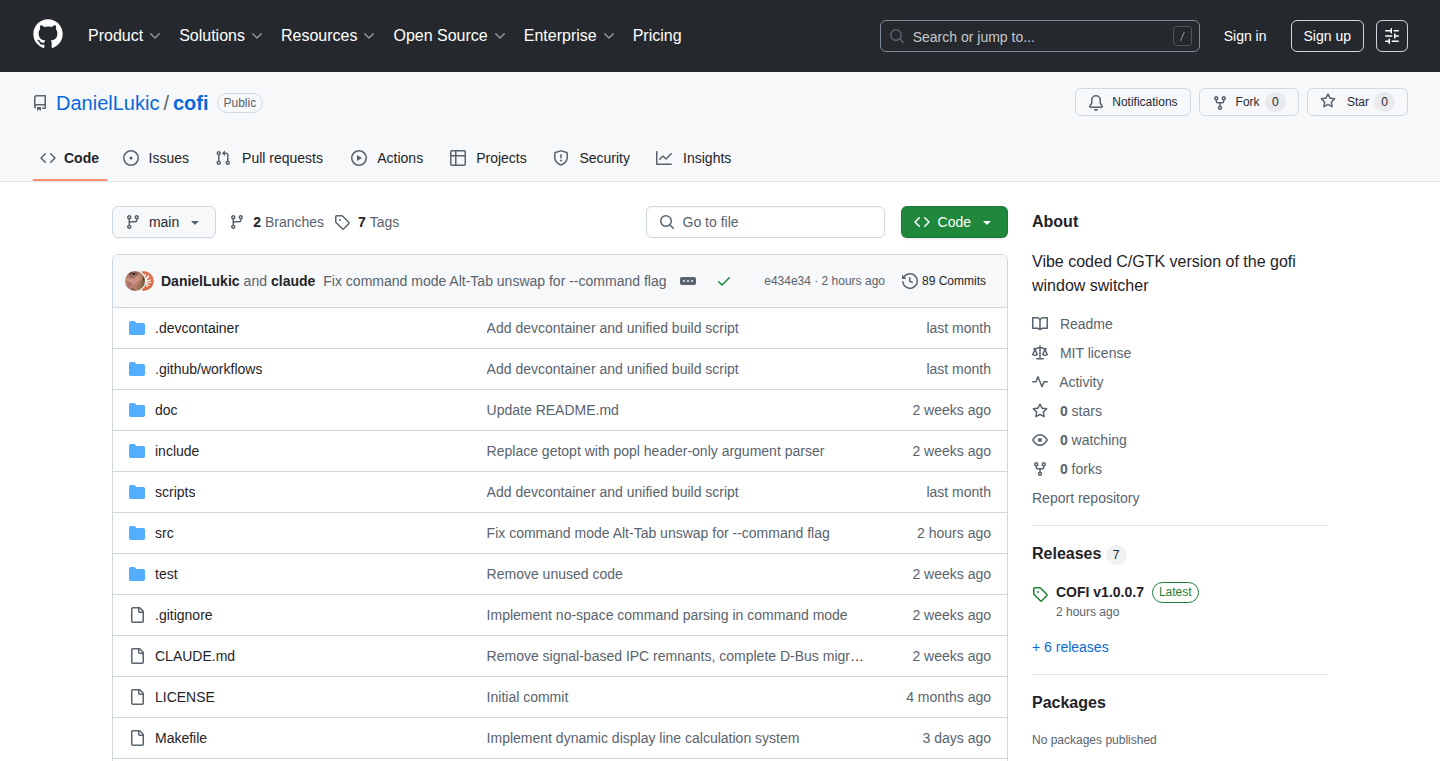Click the Sign up button

click(x=1327, y=36)
